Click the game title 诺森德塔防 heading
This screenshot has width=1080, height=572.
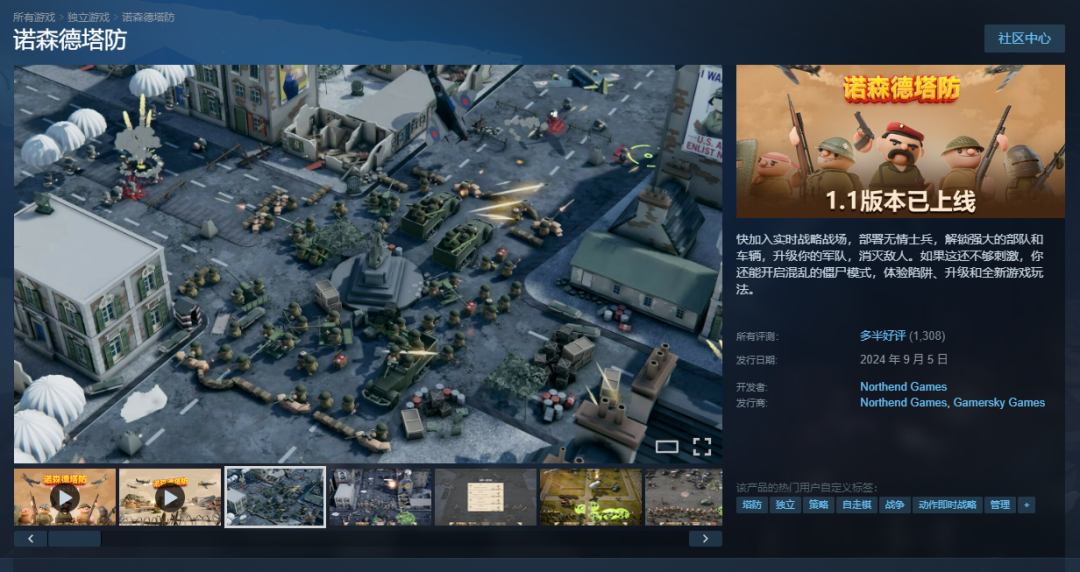coord(70,40)
